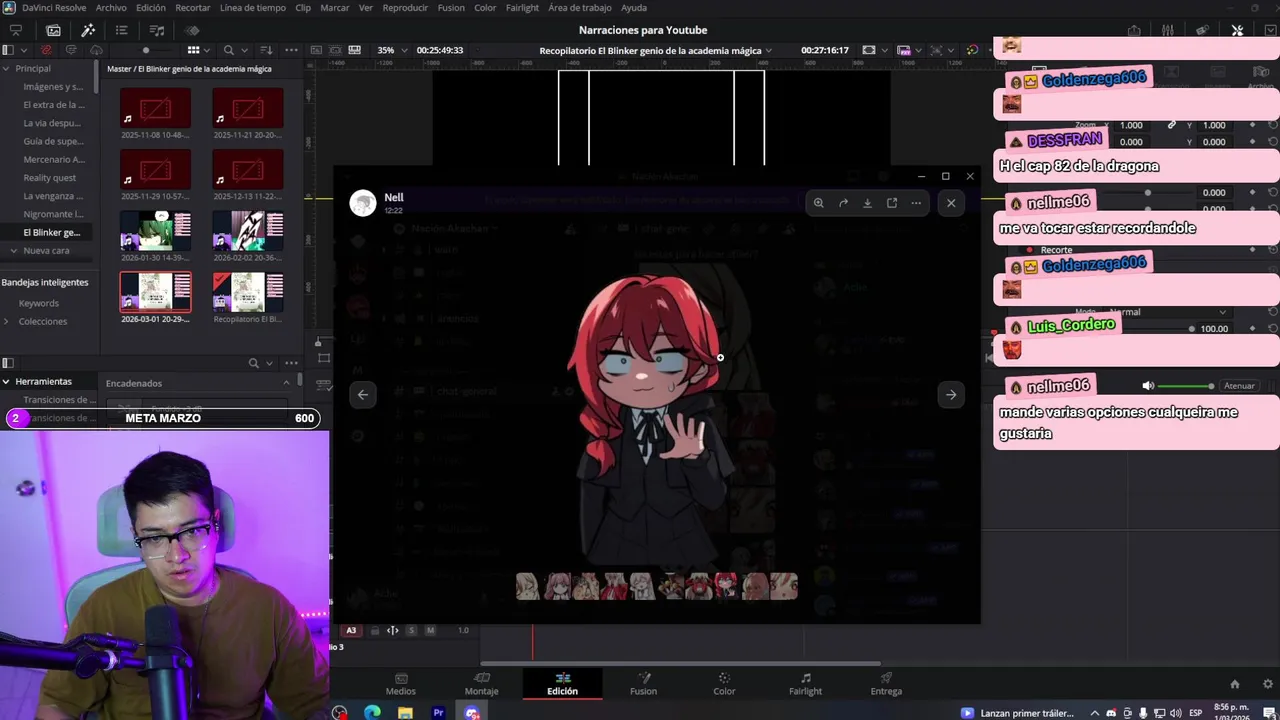Open the media pool search filter dropdown
The width and height of the screenshot is (1280, 720).
(x=244, y=50)
